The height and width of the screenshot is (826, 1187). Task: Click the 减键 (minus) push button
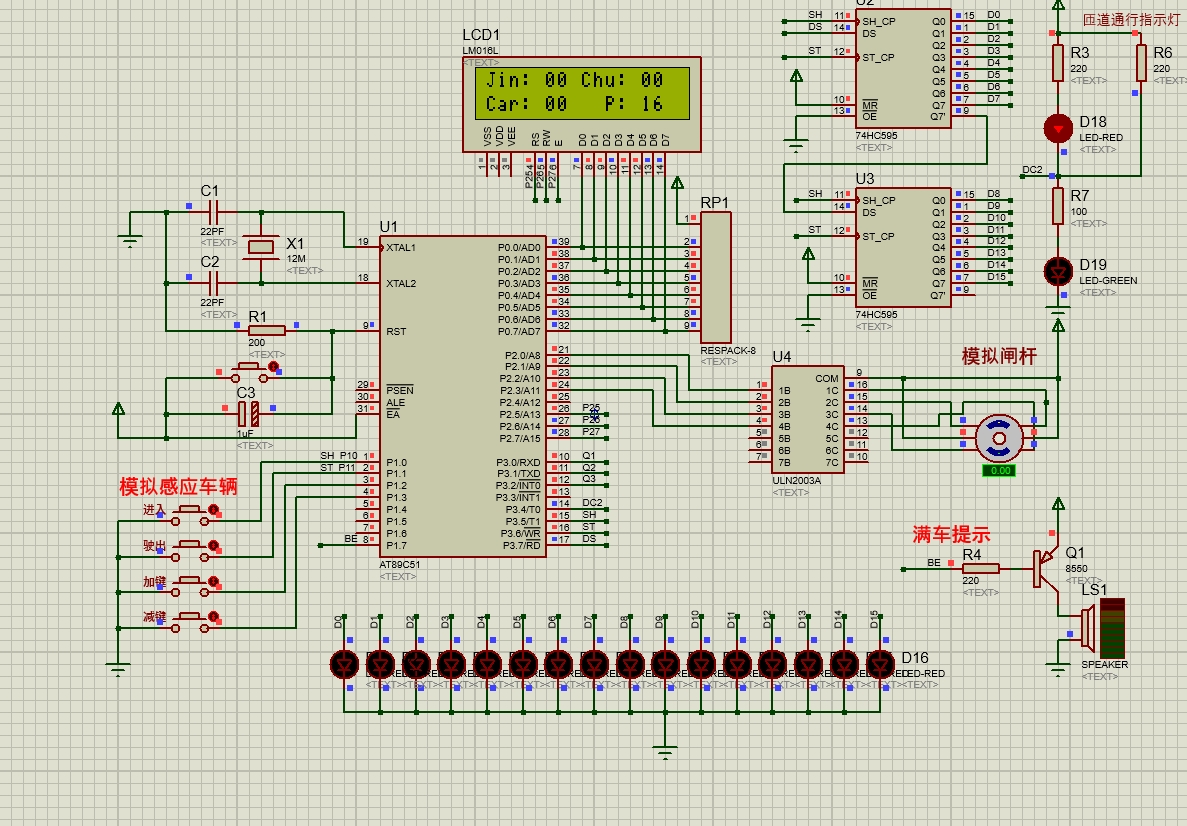click(189, 622)
